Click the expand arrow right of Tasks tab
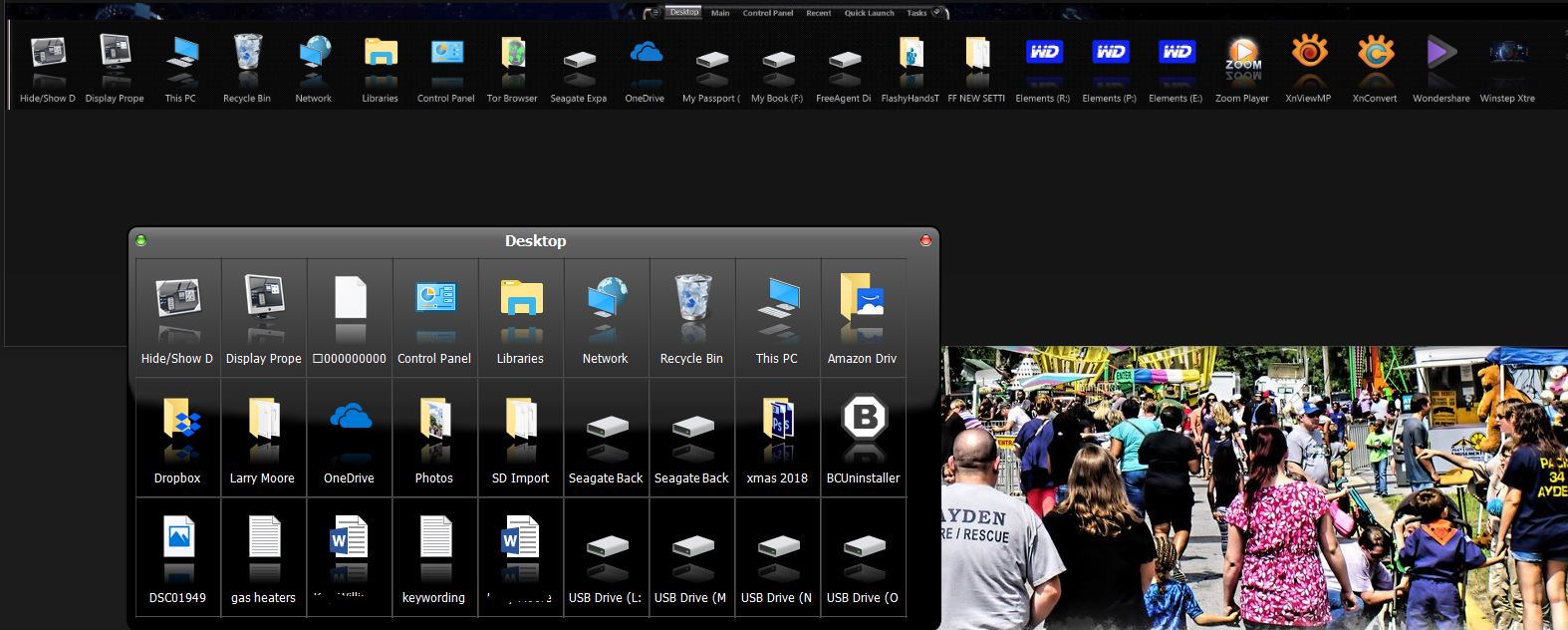 (x=937, y=13)
